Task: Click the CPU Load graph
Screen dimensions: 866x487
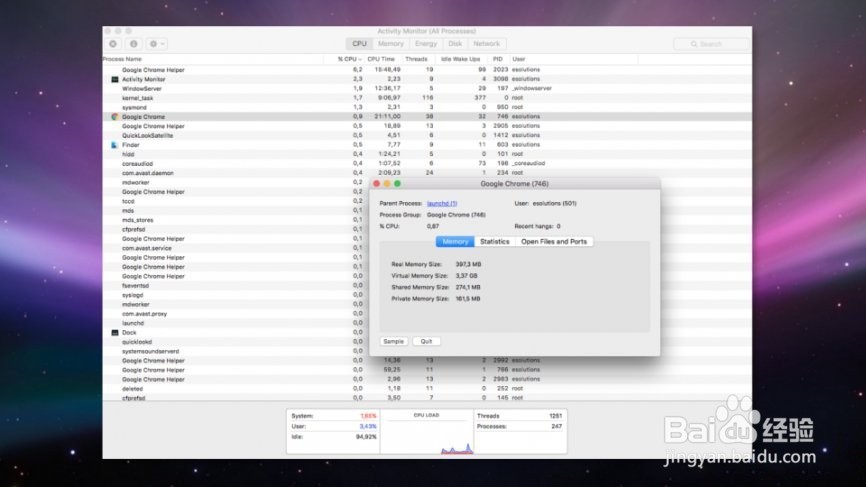Action: 426,432
